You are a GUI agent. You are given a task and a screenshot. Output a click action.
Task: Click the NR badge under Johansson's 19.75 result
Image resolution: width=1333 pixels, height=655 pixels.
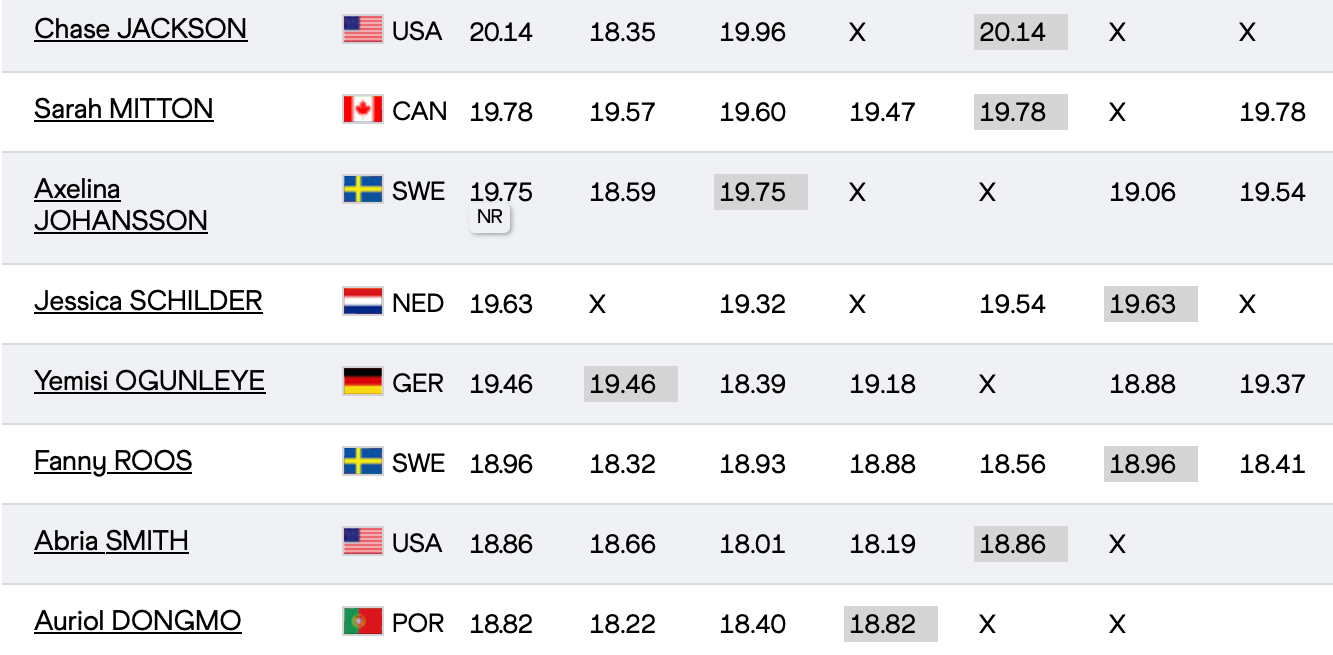click(x=490, y=217)
